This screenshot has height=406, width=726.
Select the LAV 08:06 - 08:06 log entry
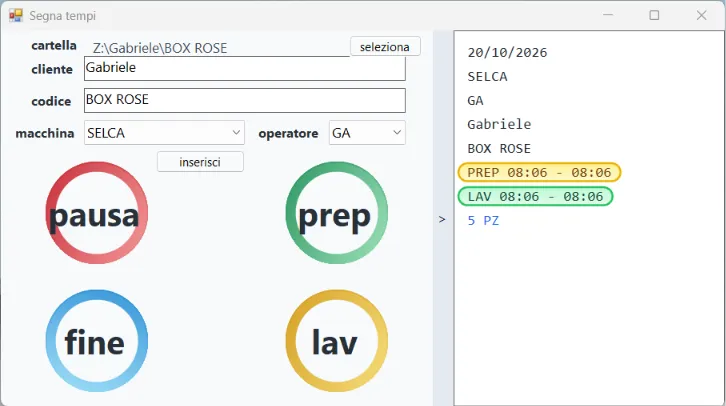tap(535, 196)
